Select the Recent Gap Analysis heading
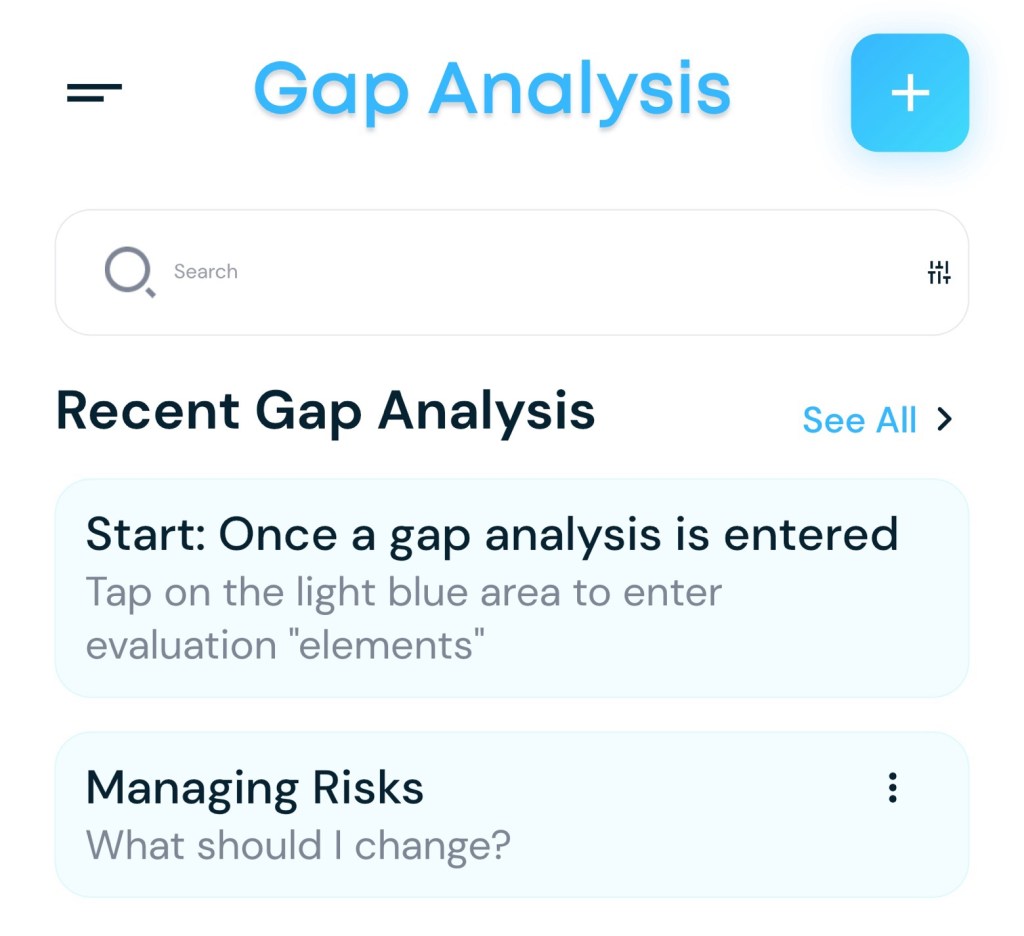This screenshot has height=936, width=1024. (326, 411)
